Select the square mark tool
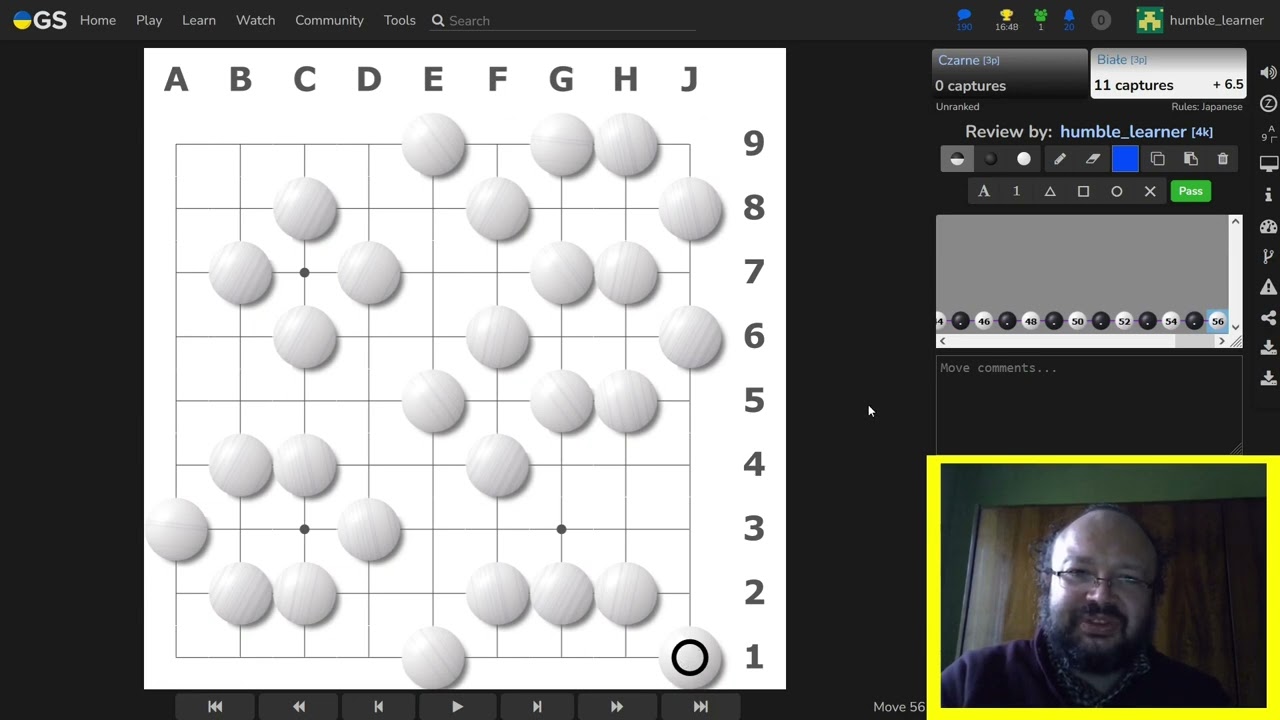1280x720 pixels. click(1083, 191)
